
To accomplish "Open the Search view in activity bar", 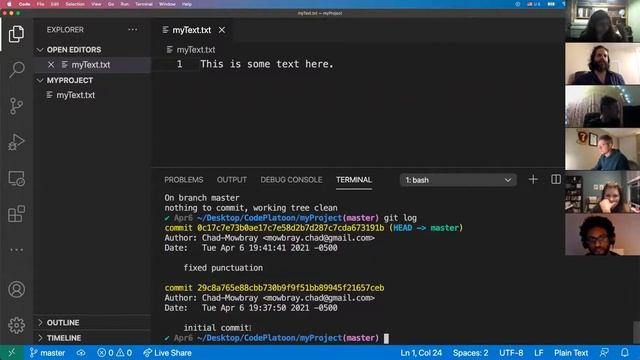I will pyautogui.click(x=16, y=69).
